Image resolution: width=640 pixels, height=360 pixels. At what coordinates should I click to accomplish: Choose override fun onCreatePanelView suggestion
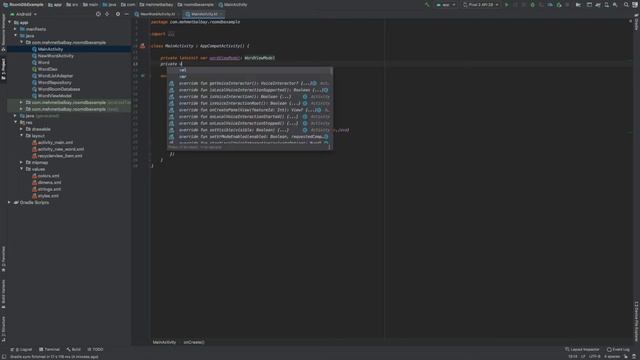click(x=250, y=110)
